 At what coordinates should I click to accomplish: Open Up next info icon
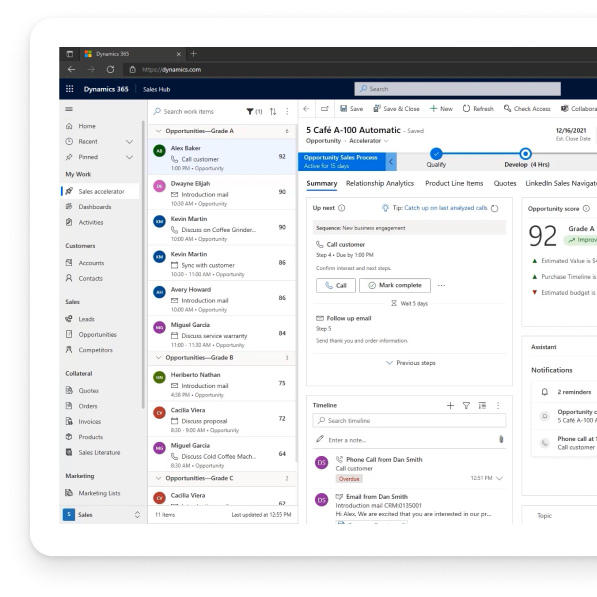342,208
